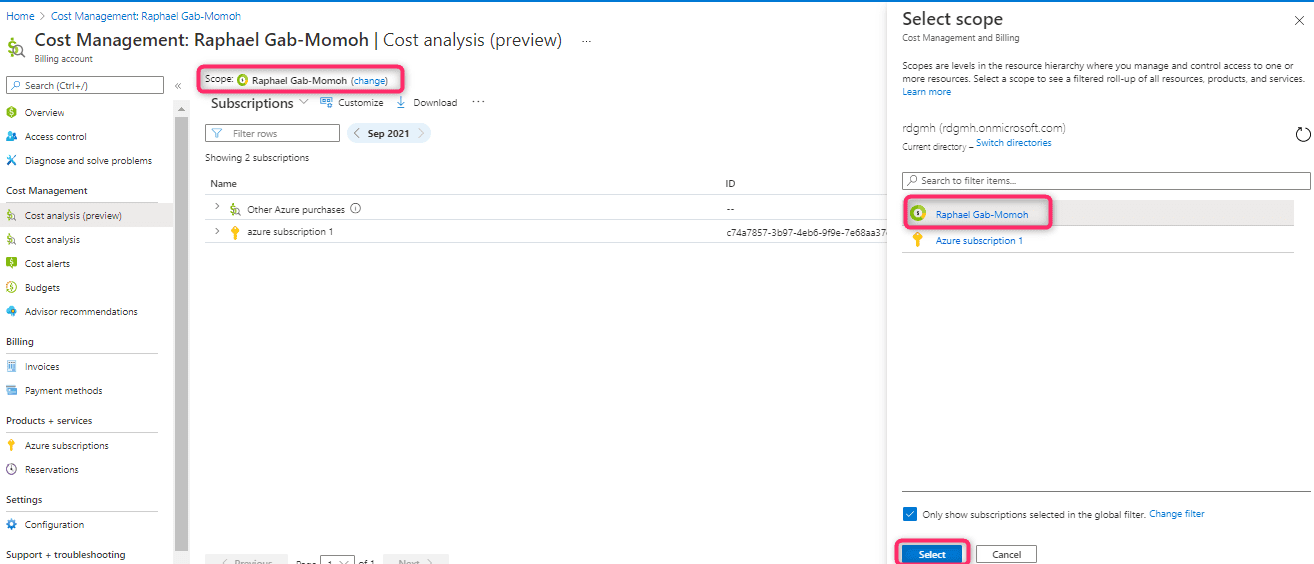Open Diagnose and solve problems
1314x564 pixels.
click(88, 161)
